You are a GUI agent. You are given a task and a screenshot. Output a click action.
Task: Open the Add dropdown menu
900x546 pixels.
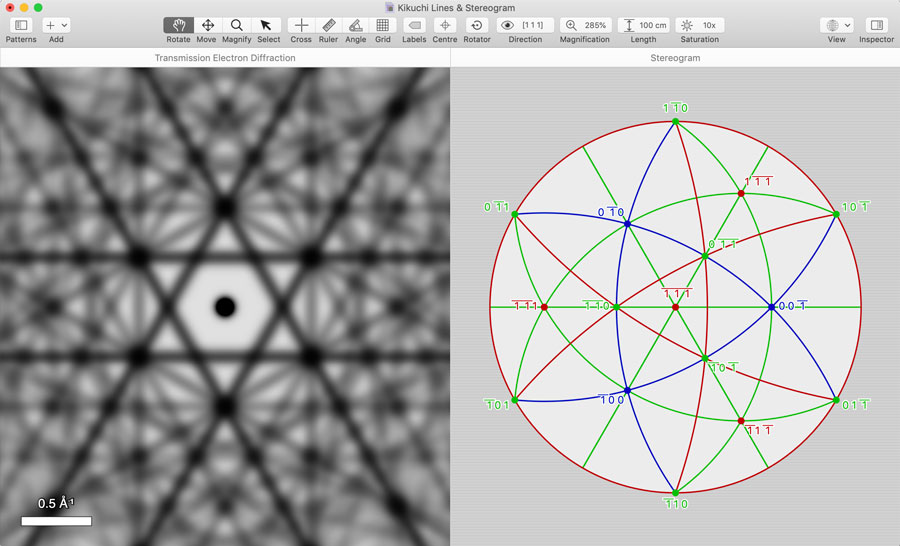coord(56,25)
